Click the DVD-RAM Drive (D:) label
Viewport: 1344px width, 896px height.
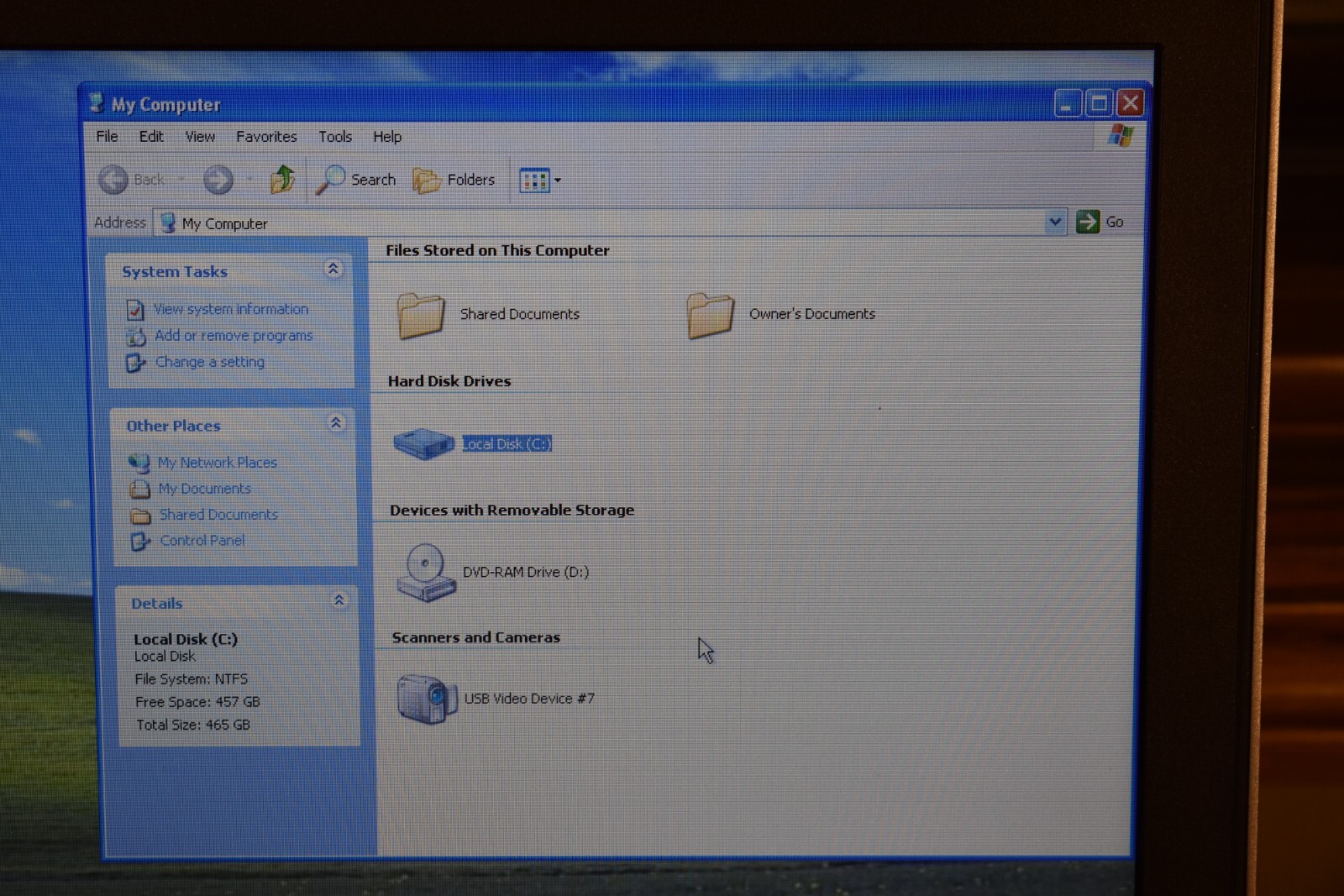(526, 572)
